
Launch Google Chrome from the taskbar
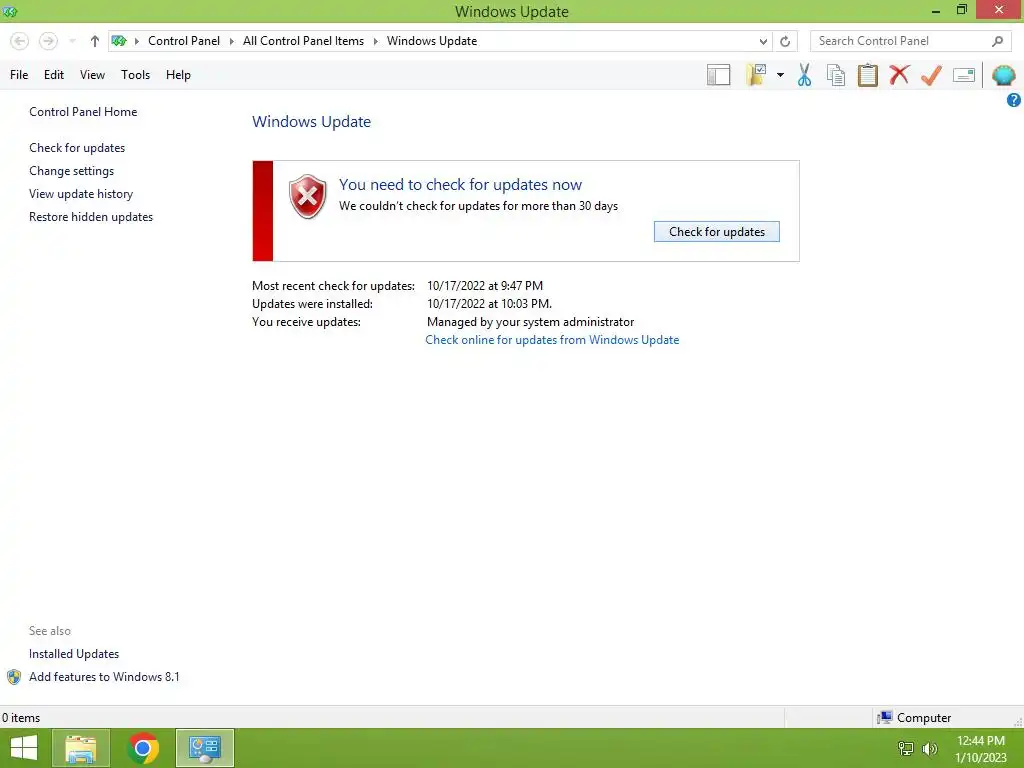coord(143,748)
